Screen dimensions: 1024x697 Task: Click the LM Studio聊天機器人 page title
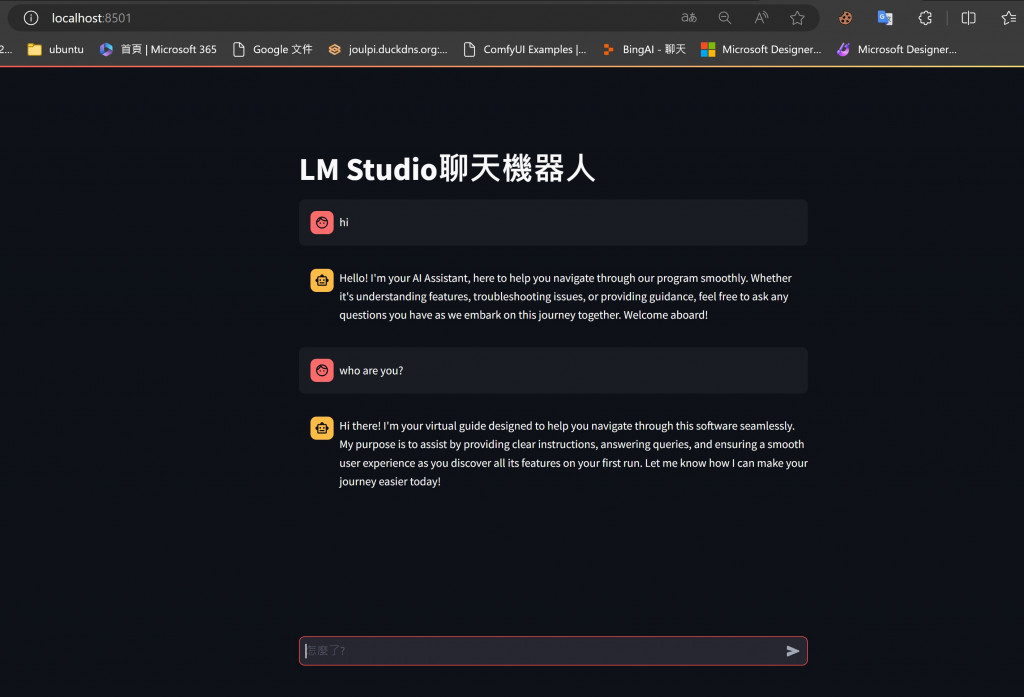[447, 169]
